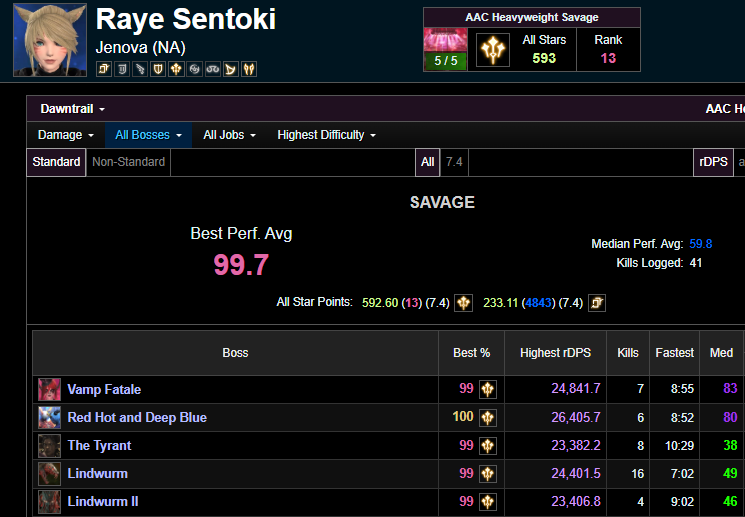Click the twin-blade icon ending the job row
The image size is (745, 517).
click(249, 69)
